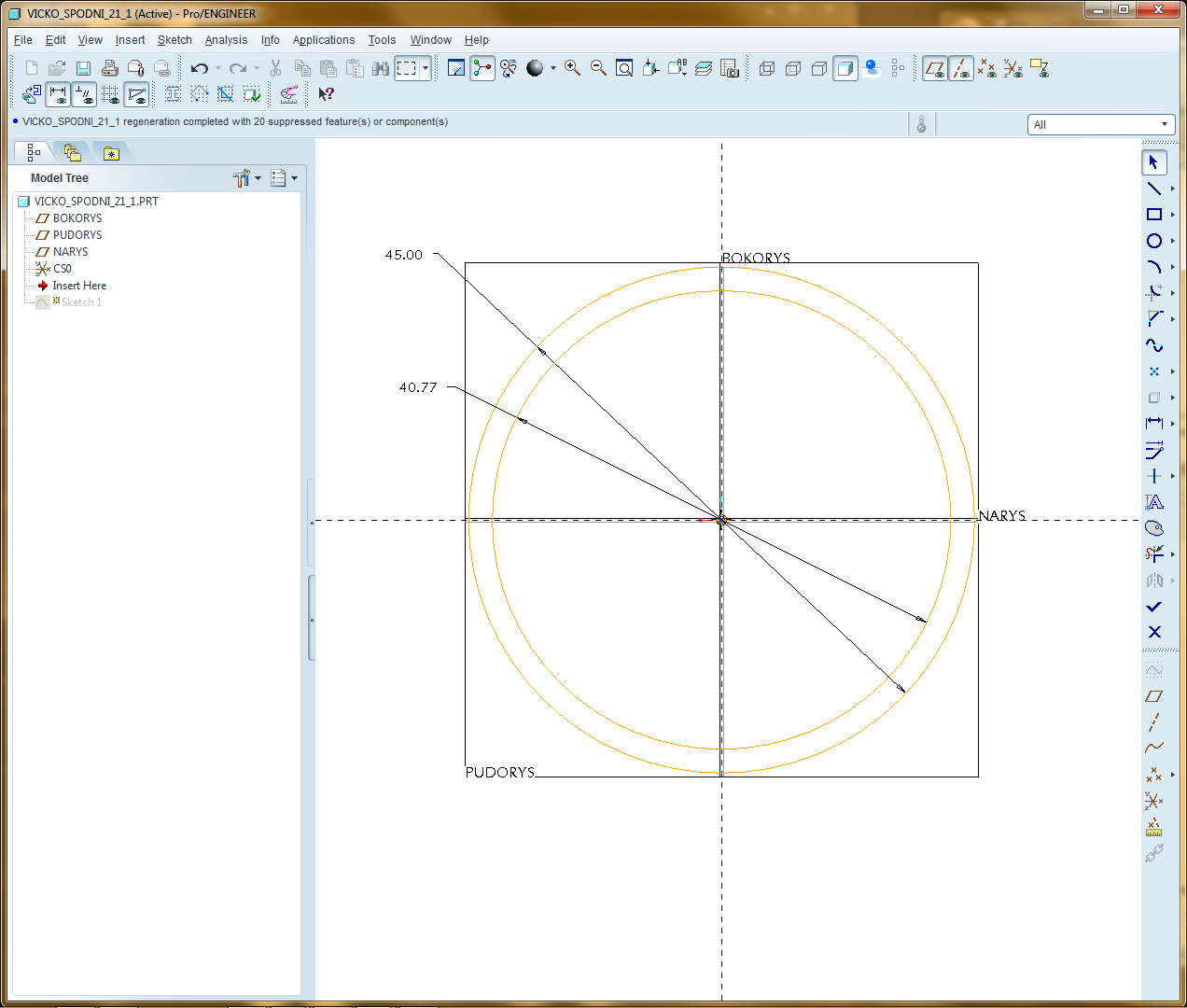Select the Hidden Line display icon
The height and width of the screenshot is (1008, 1187).
[x=793, y=68]
